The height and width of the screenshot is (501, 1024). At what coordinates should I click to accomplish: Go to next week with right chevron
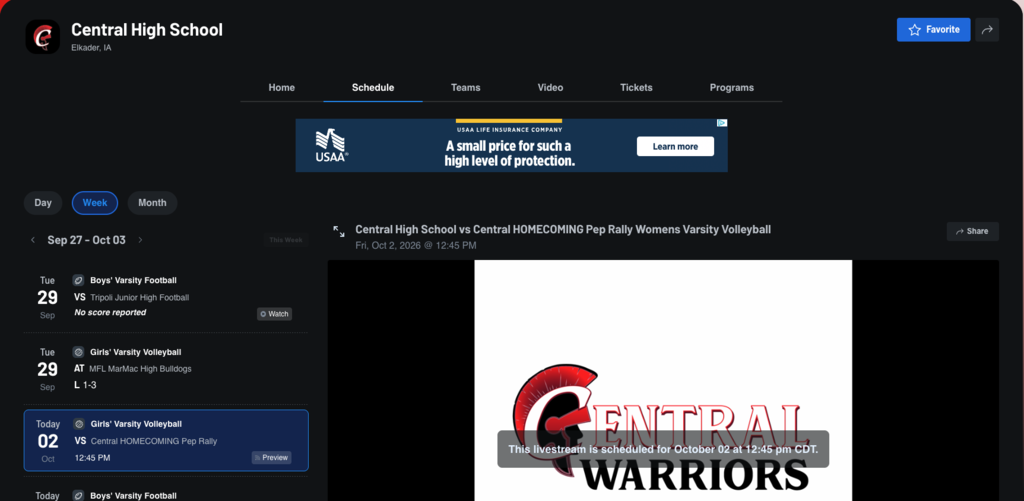140,240
